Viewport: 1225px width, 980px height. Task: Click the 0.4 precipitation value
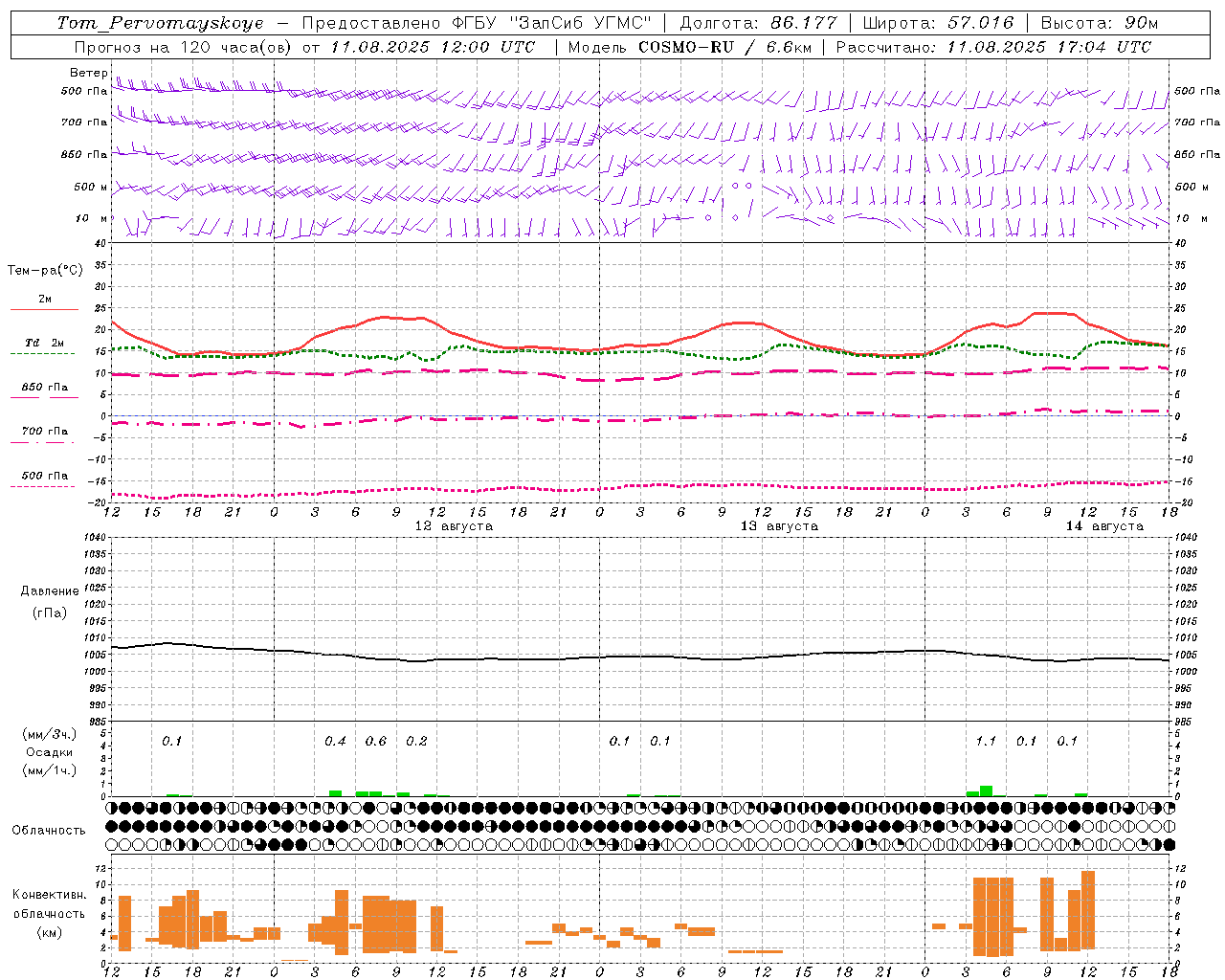pyautogui.click(x=335, y=742)
